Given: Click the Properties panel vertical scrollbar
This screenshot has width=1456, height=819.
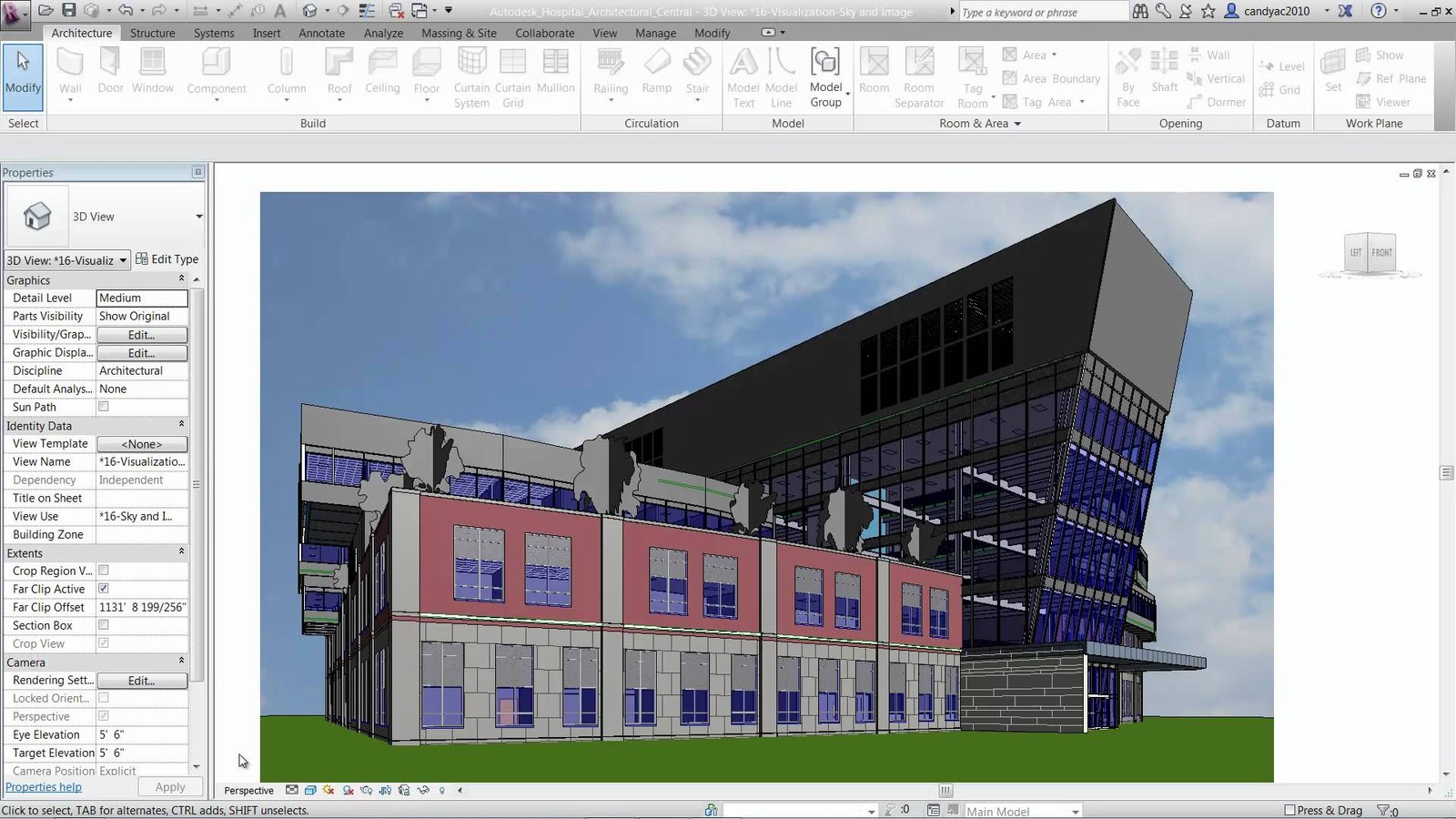Looking at the screenshot, I should pos(197,485).
